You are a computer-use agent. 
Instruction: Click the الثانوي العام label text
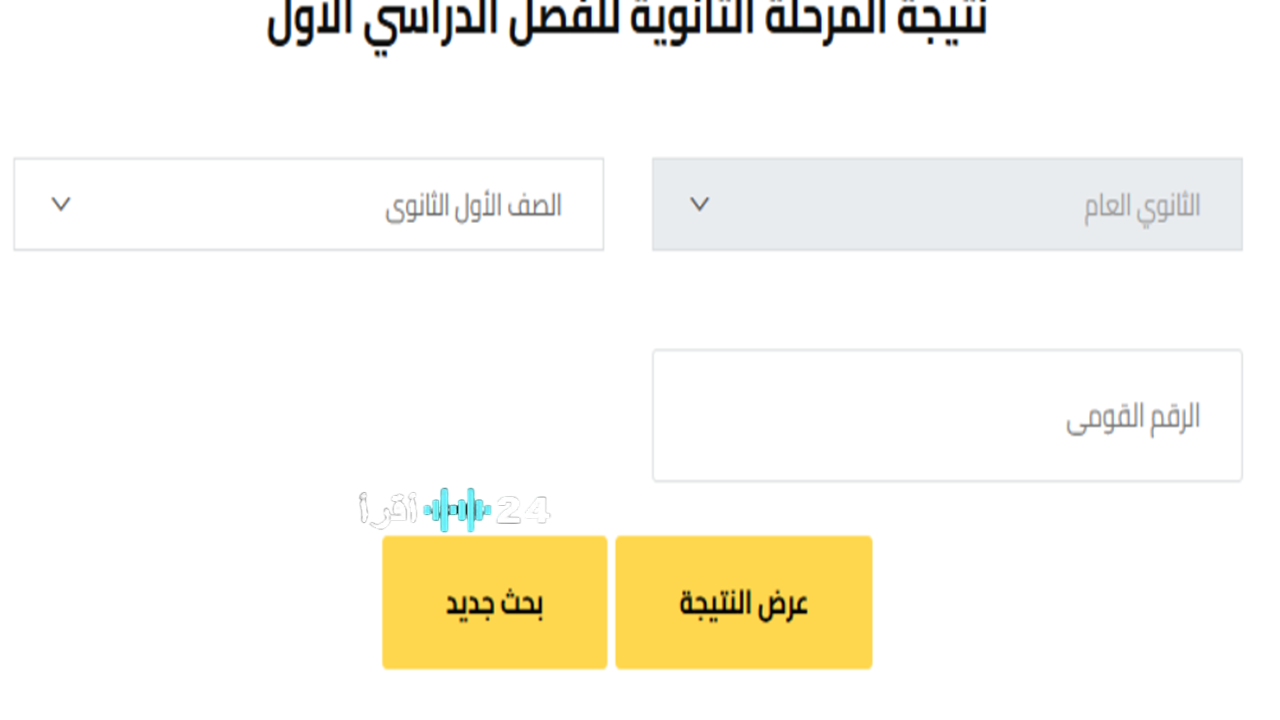pos(1140,204)
